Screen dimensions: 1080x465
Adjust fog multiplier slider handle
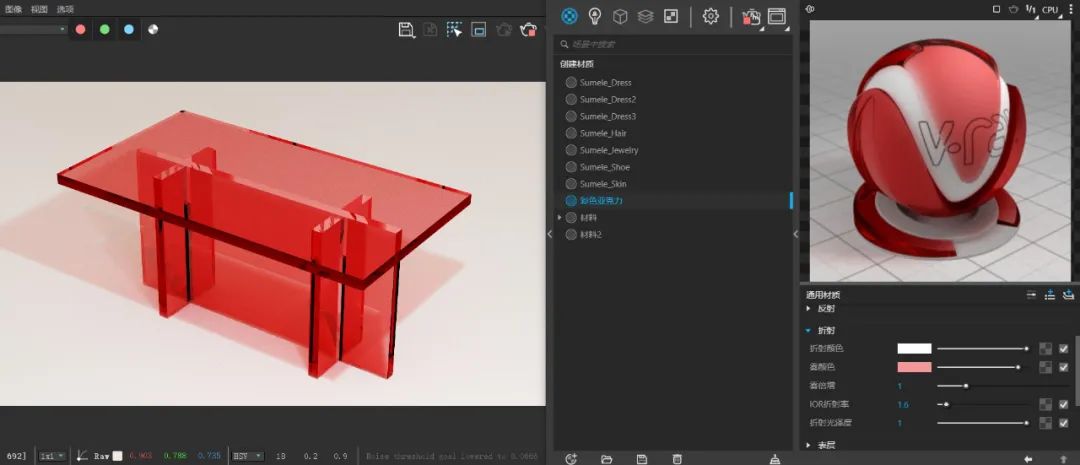click(x=966, y=386)
